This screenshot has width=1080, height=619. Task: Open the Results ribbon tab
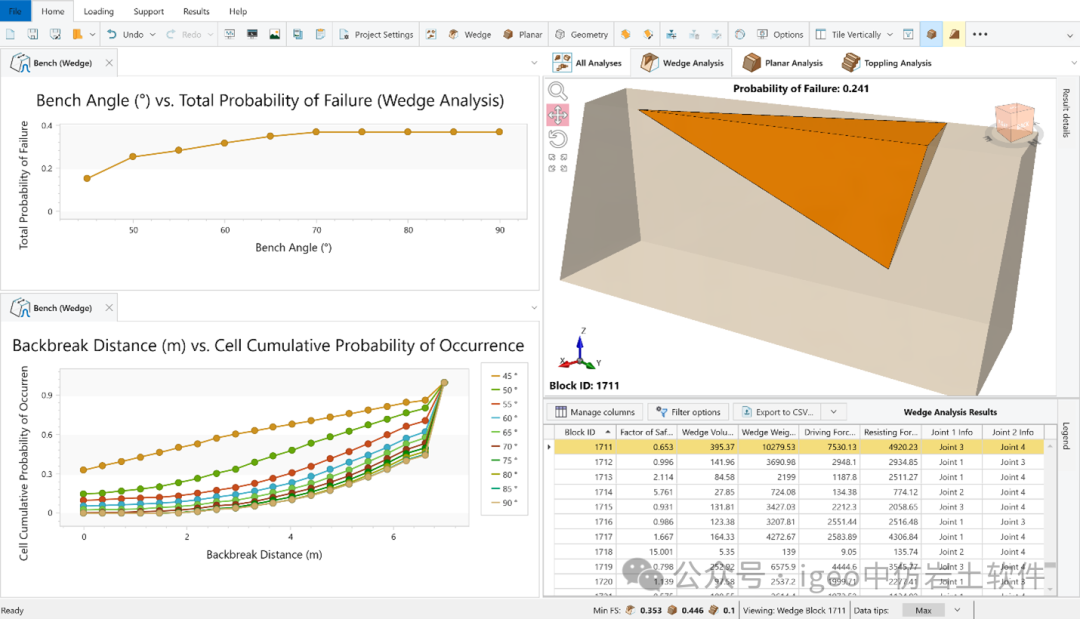196,11
